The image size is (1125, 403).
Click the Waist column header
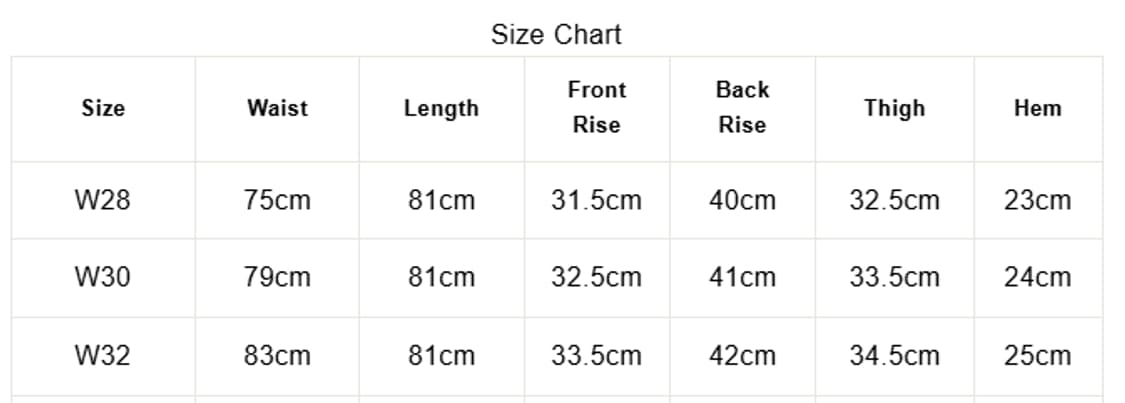click(x=277, y=108)
